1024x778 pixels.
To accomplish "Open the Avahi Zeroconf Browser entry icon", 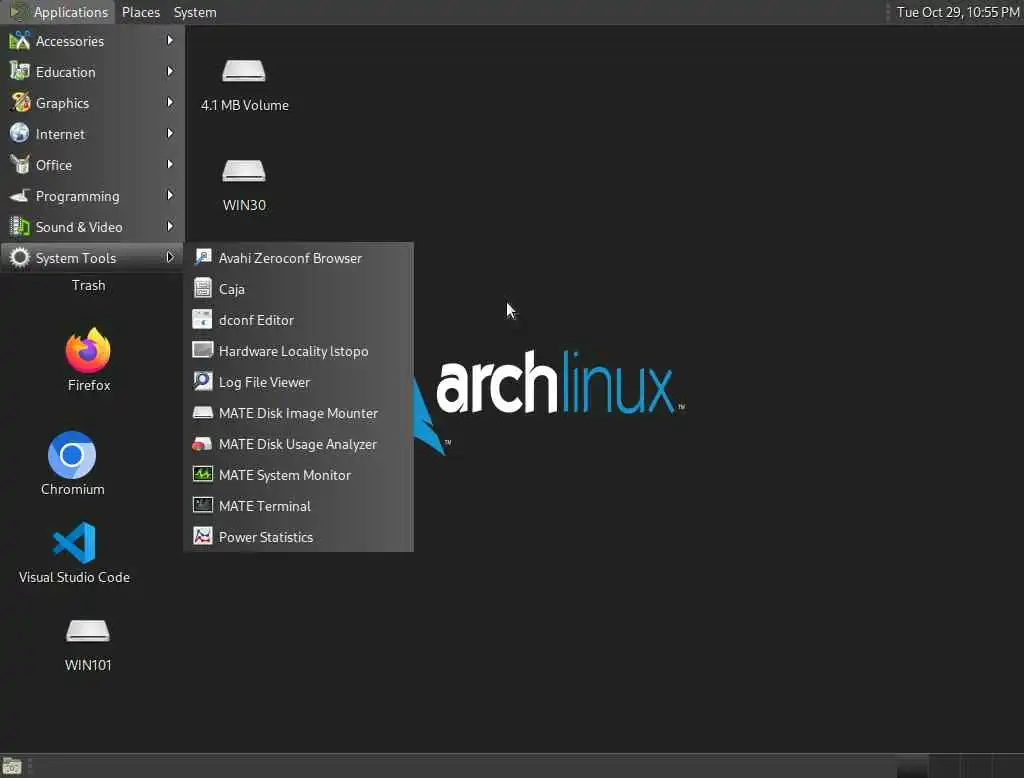I will tap(202, 257).
